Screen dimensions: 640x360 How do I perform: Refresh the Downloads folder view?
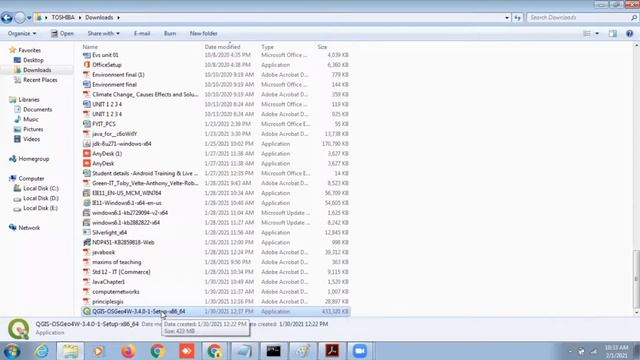518,18
